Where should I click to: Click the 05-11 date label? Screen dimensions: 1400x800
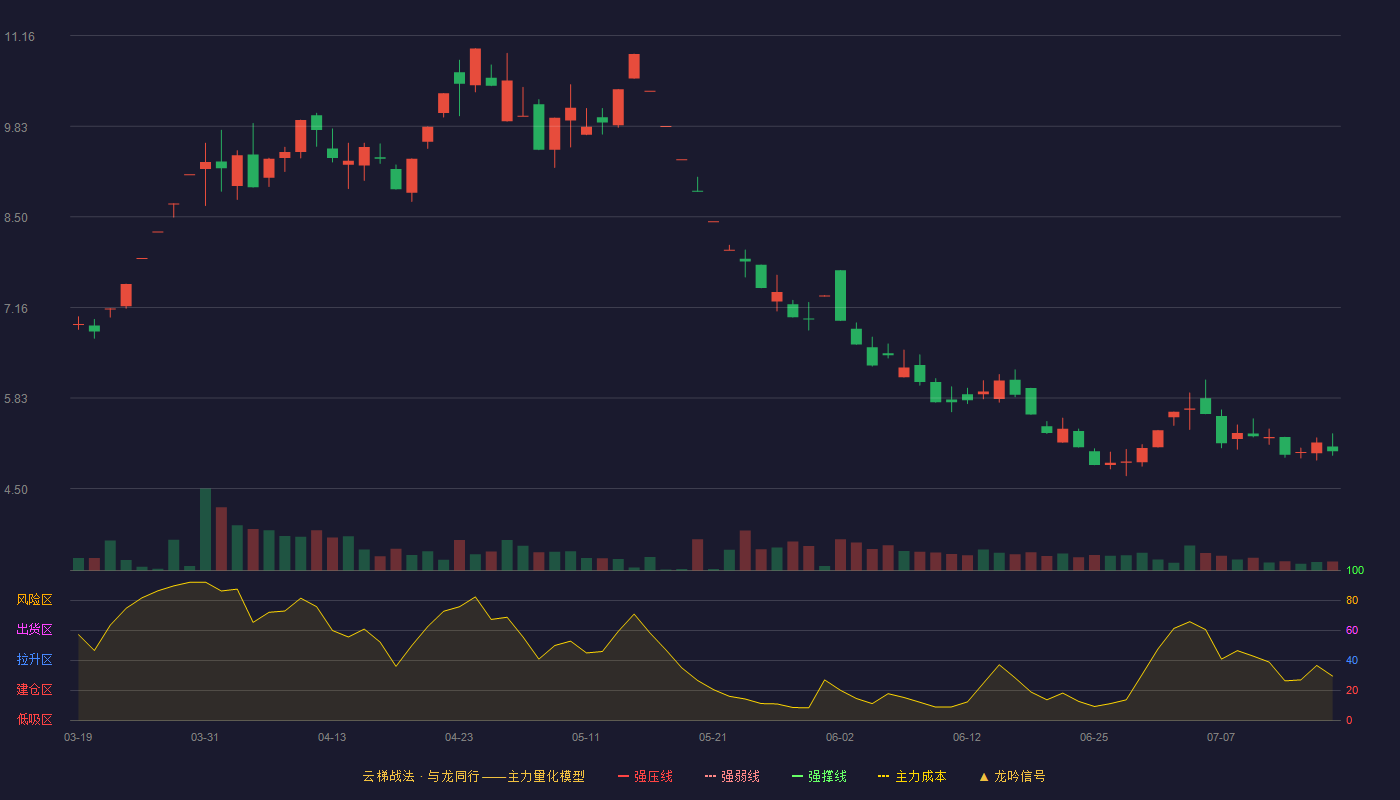point(586,737)
